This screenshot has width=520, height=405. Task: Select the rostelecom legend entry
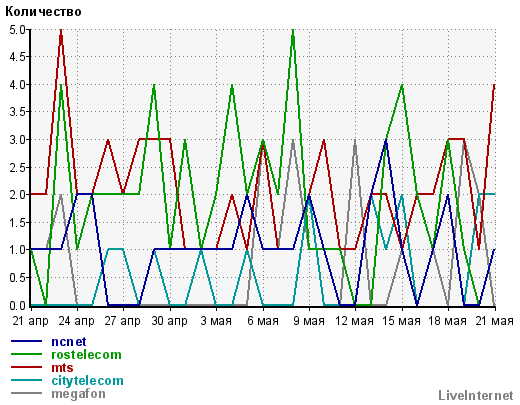click(x=86, y=355)
